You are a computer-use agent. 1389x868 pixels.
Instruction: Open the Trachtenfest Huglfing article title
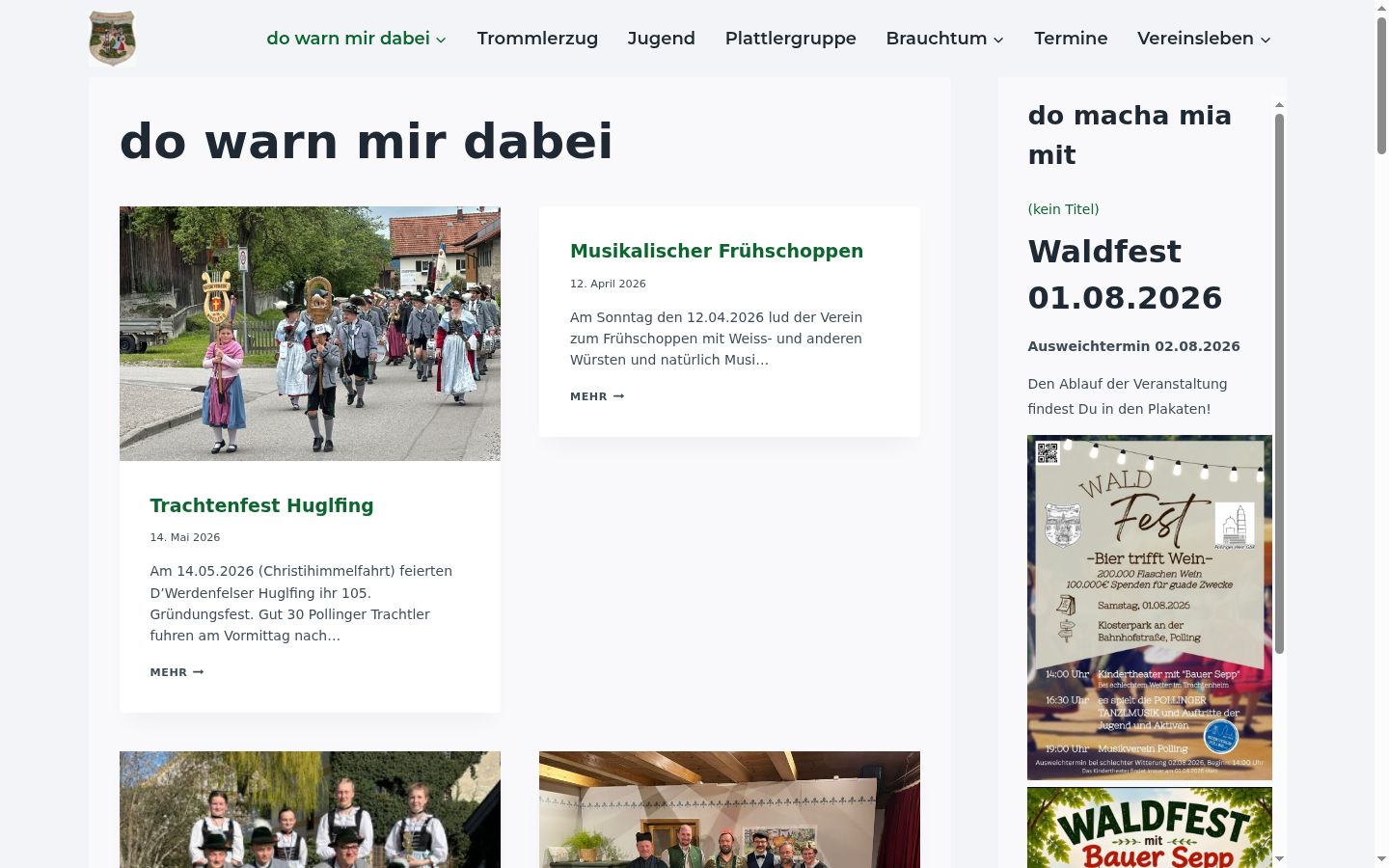[261, 505]
